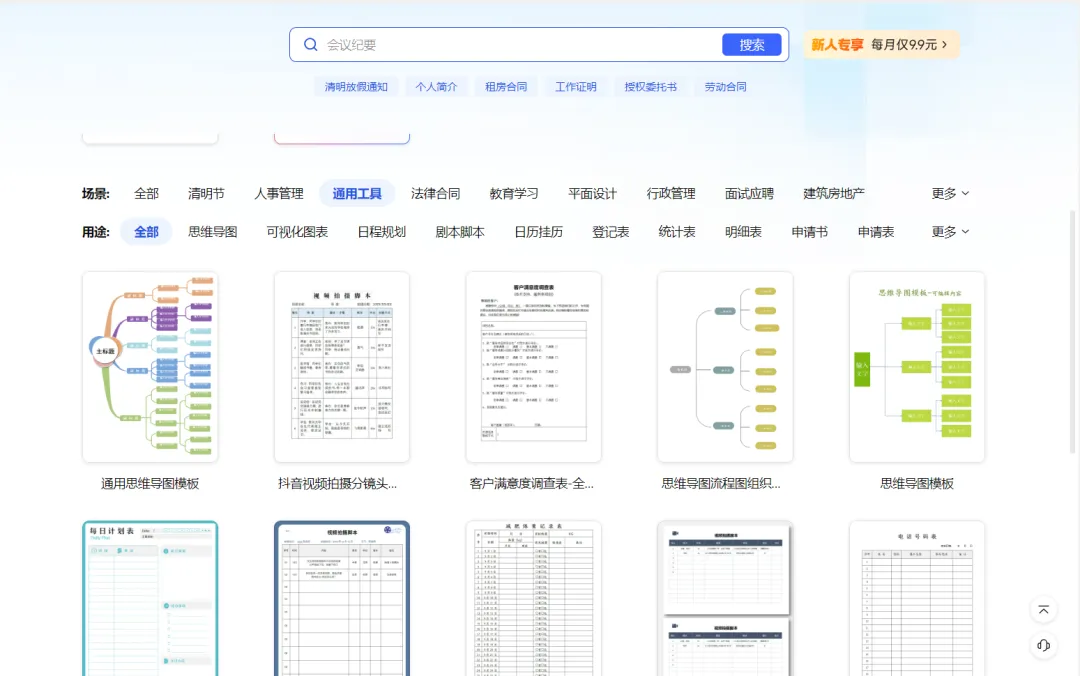Screen dimensions: 1080x676
Task: Click the 清明放假通知 suggestion tag
Action: point(356,87)
